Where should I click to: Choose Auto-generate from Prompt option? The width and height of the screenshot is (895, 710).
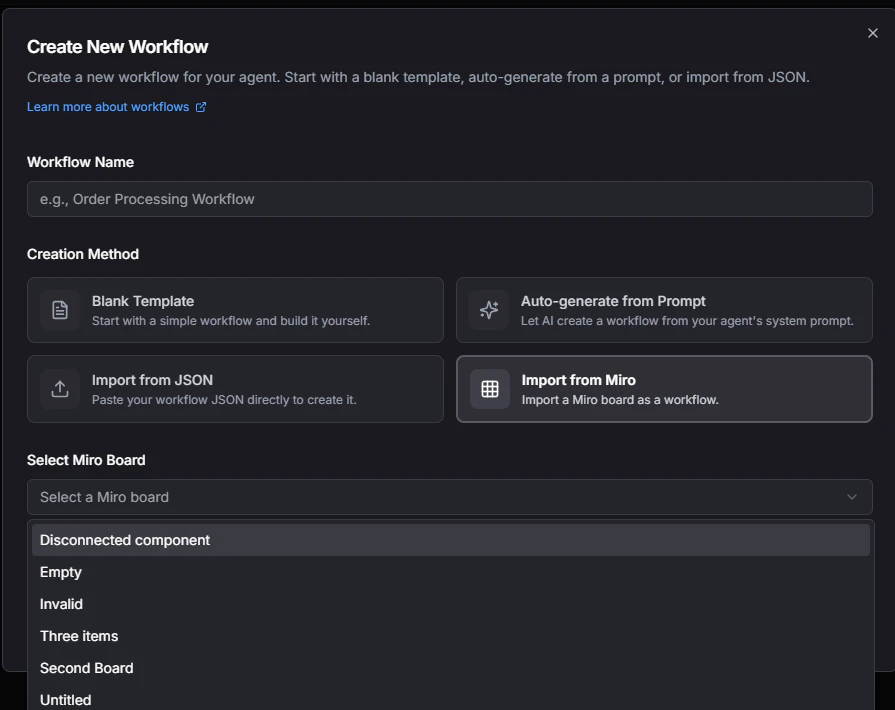point(664,310)
